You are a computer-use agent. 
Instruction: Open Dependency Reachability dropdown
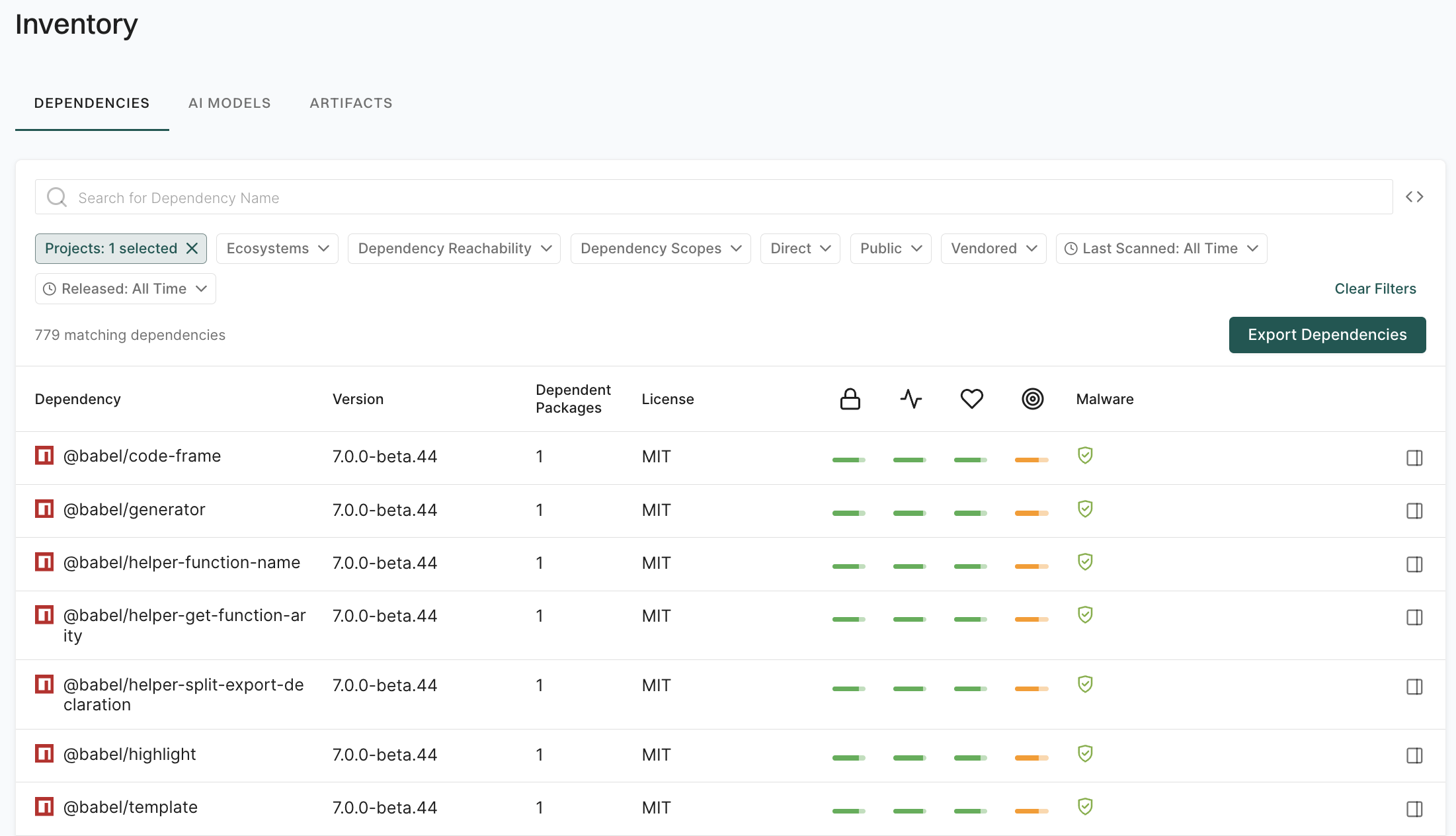click(454, 249)
